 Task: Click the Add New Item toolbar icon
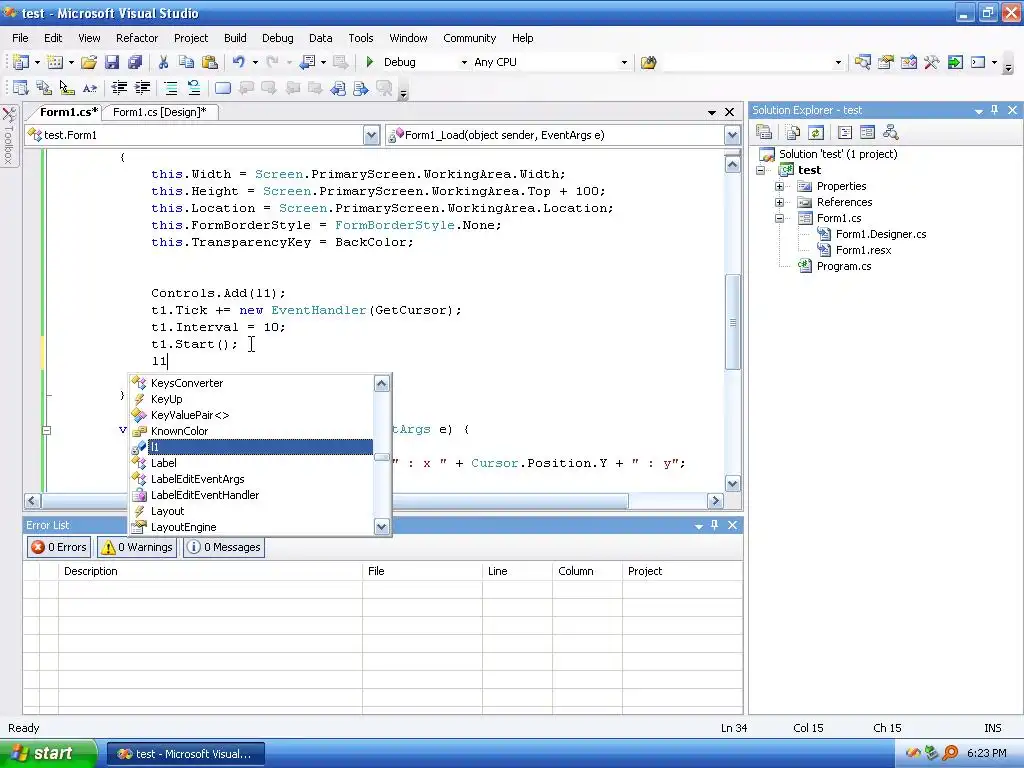point(56,62)
